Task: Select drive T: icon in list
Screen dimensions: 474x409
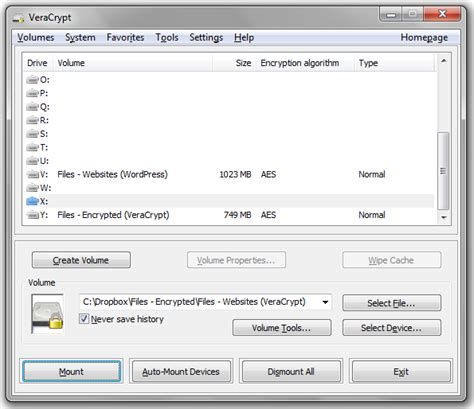Action: [32, 147]
